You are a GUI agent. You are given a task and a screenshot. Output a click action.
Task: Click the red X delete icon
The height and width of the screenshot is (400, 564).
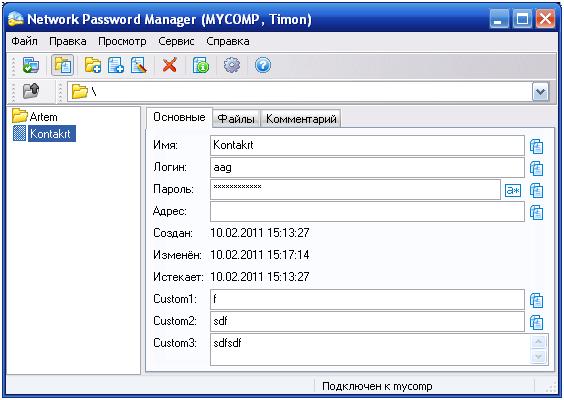(x=169, y=65)
